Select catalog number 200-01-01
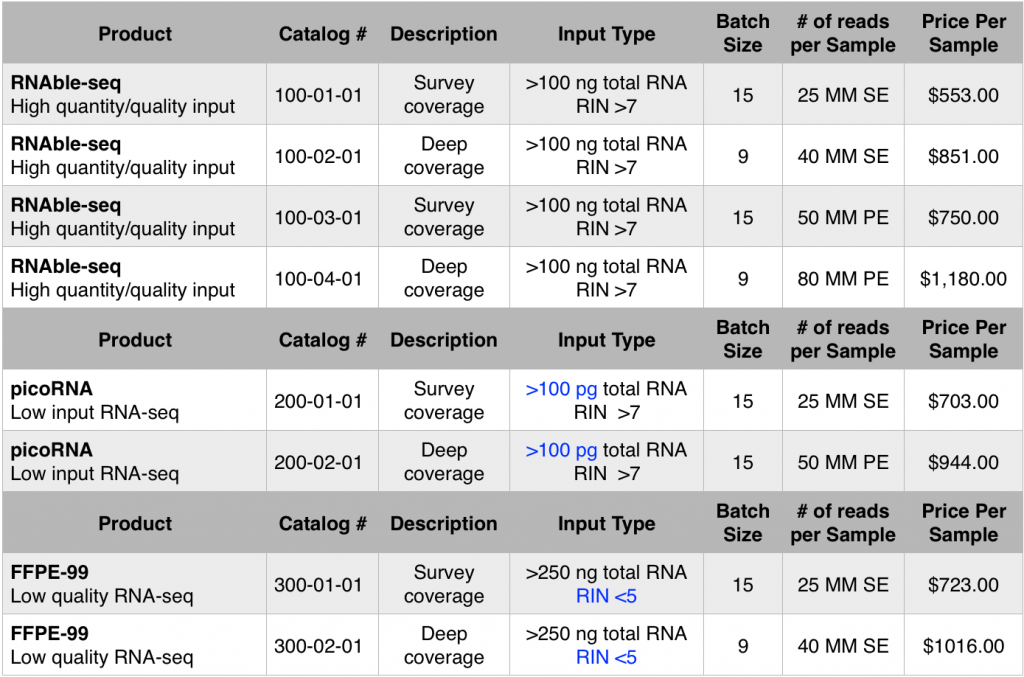 coord(318,401)
